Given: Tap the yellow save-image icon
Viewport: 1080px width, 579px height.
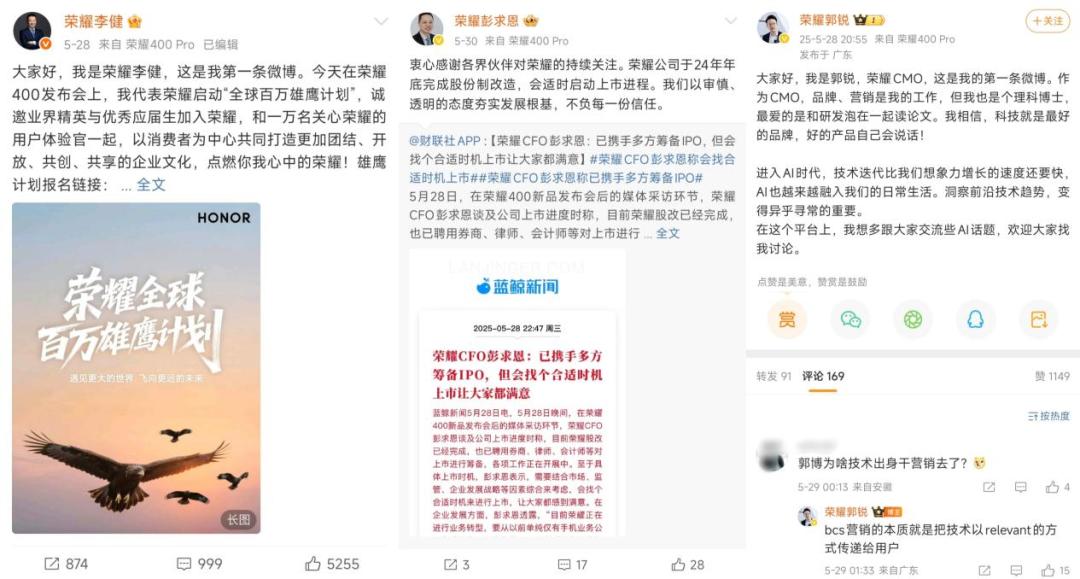Looking at the screenshot, I should pyautogui.click(x=1038, y=319).
